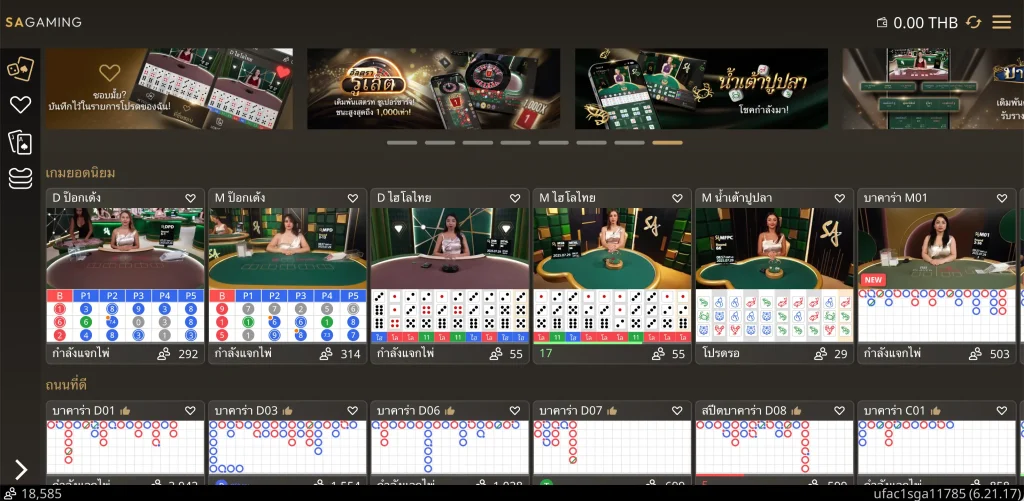The image size is (1024, 501).
Task: Favorite the M ไฮโลไทย table
Action: point(677,198)
